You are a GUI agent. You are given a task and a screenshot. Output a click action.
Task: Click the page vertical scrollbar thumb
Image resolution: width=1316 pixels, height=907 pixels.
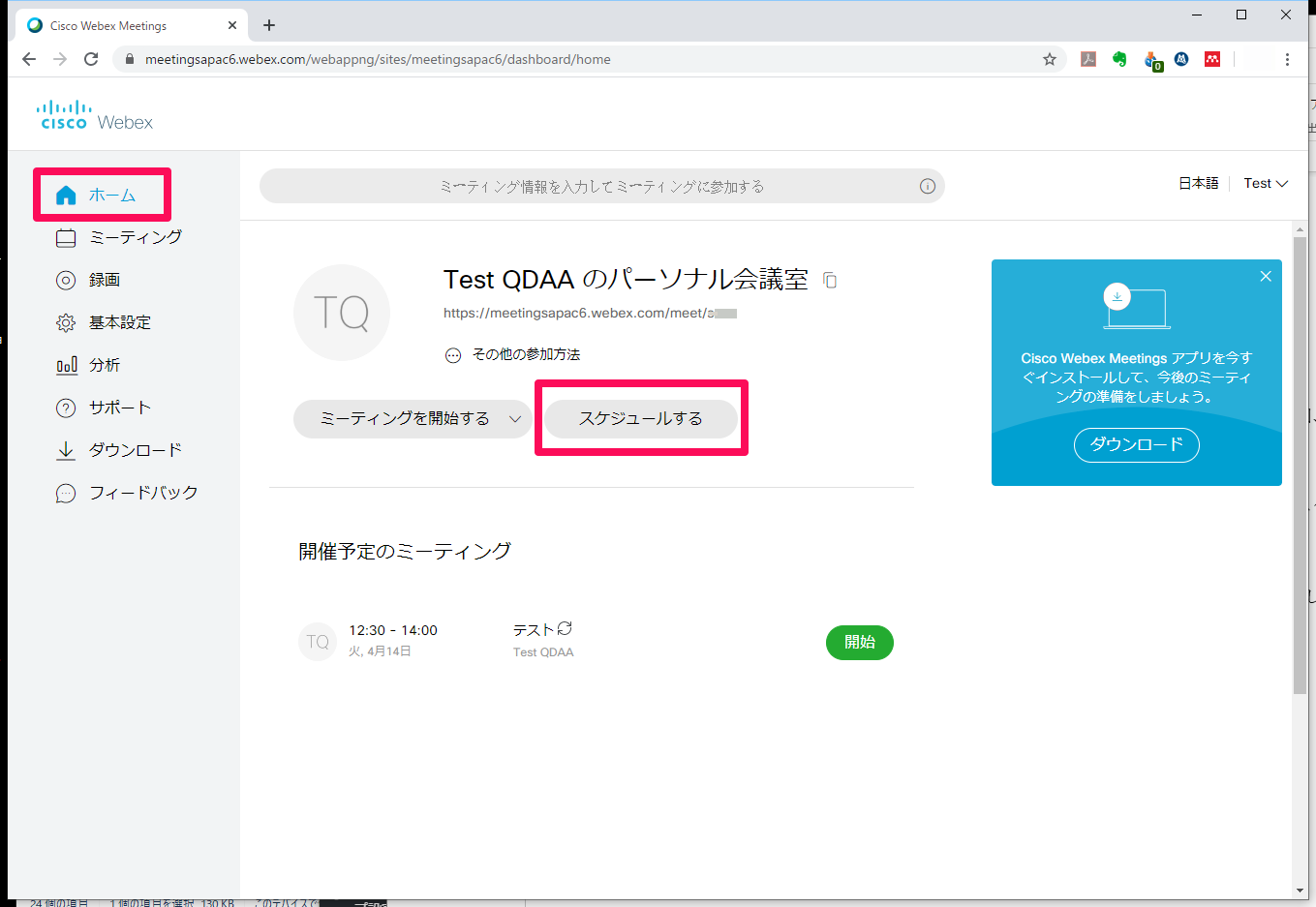1300,465
